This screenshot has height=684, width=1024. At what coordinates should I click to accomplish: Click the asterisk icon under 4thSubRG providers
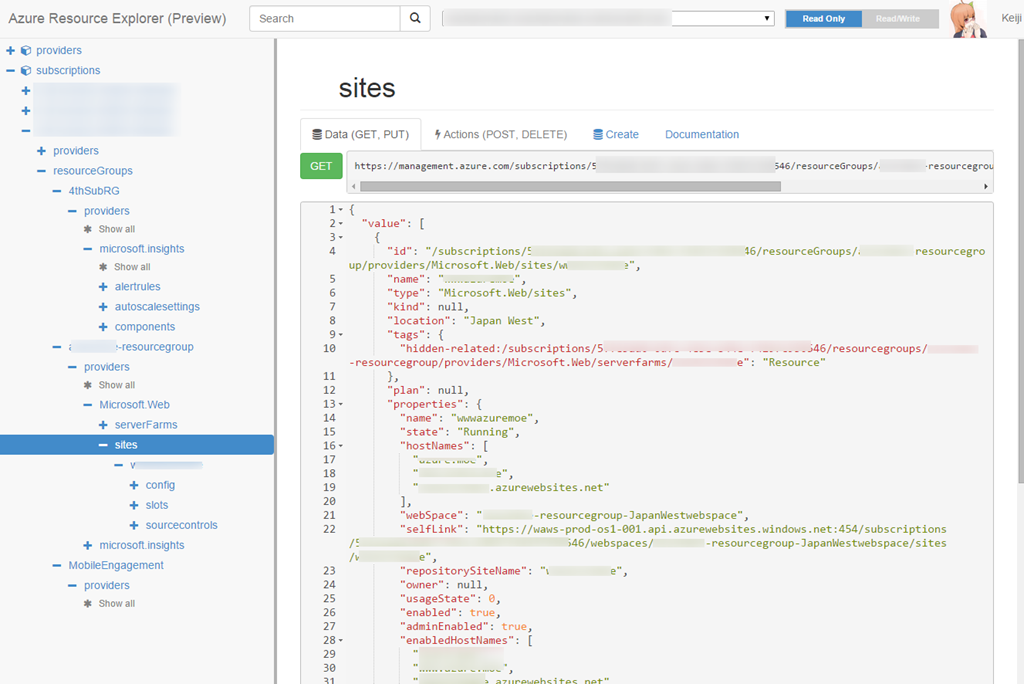pyautogui.click(x=88, y=229)
